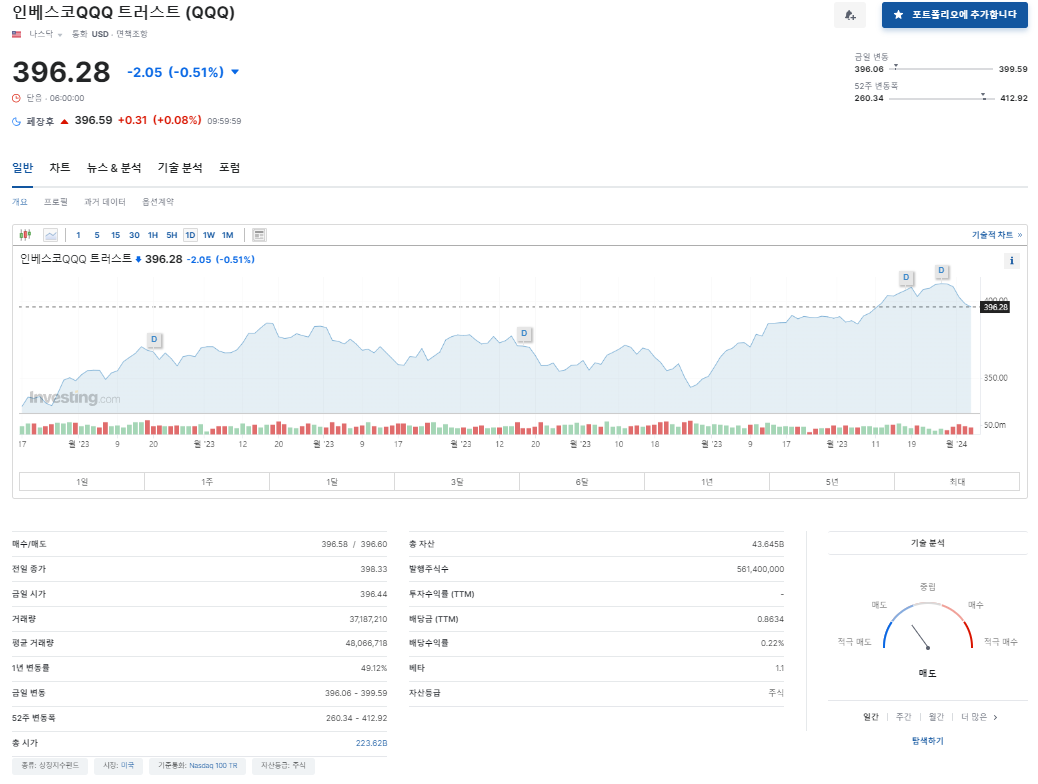Click the 거래량 value 37,187,210
The width and height of the screenshot is (1038, 784).
368,618
